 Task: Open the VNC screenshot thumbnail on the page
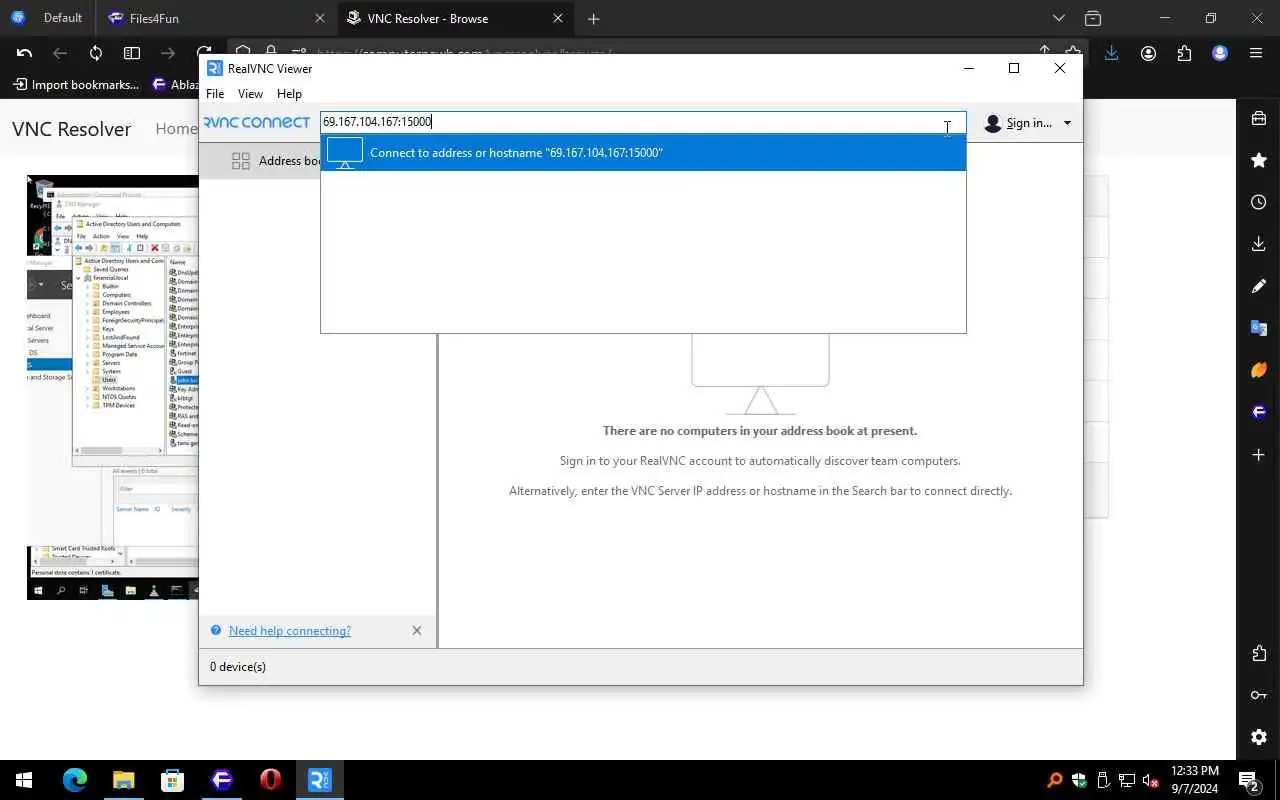click(112, 387)
